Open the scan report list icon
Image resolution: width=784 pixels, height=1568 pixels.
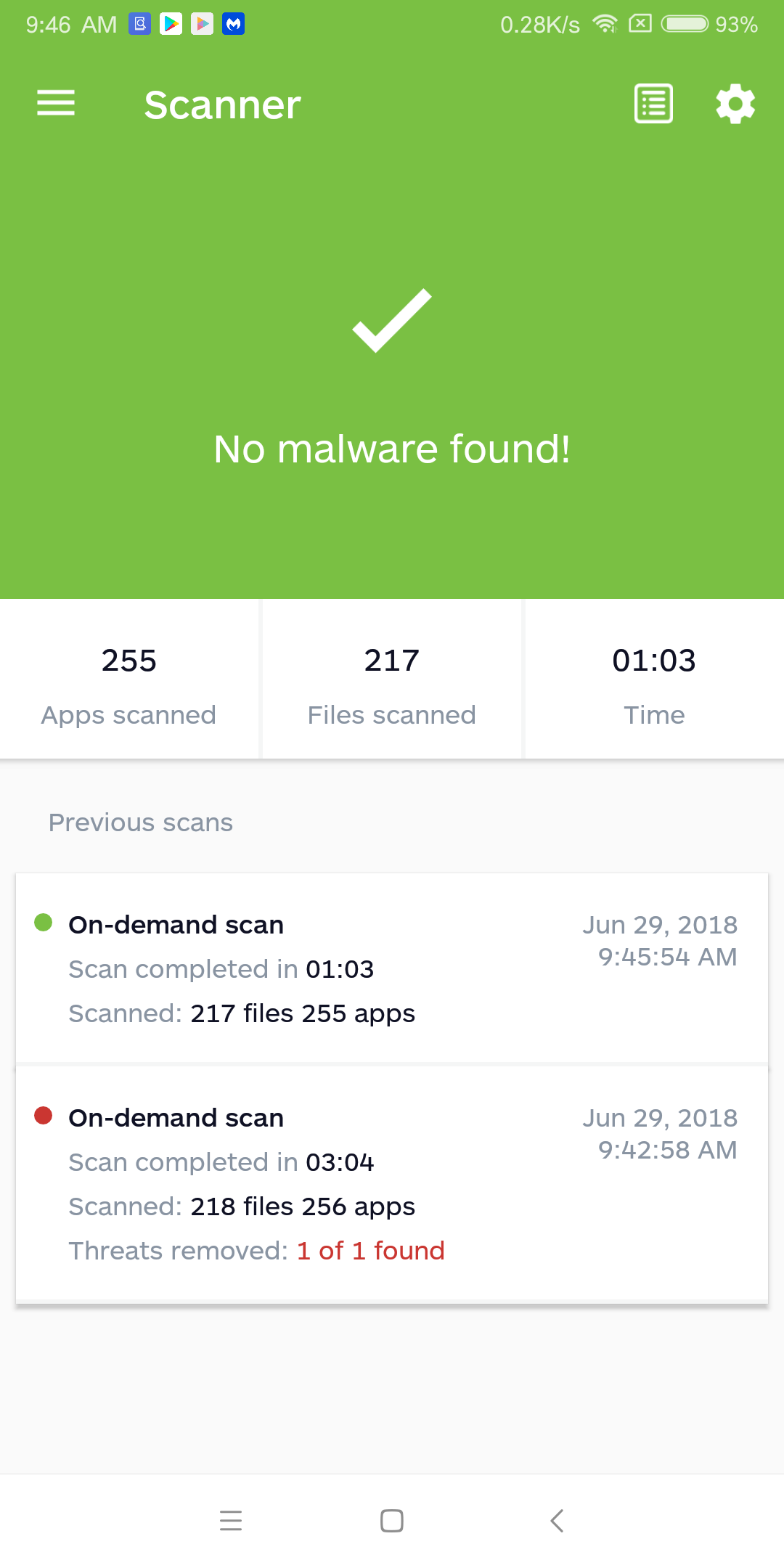click(653, 104)
